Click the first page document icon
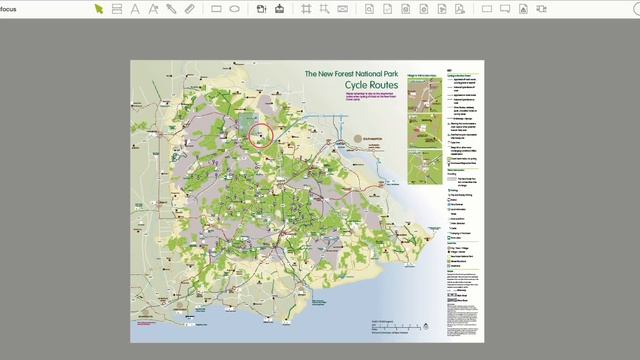This screenshot has height=360, width=640. [369, 9]
